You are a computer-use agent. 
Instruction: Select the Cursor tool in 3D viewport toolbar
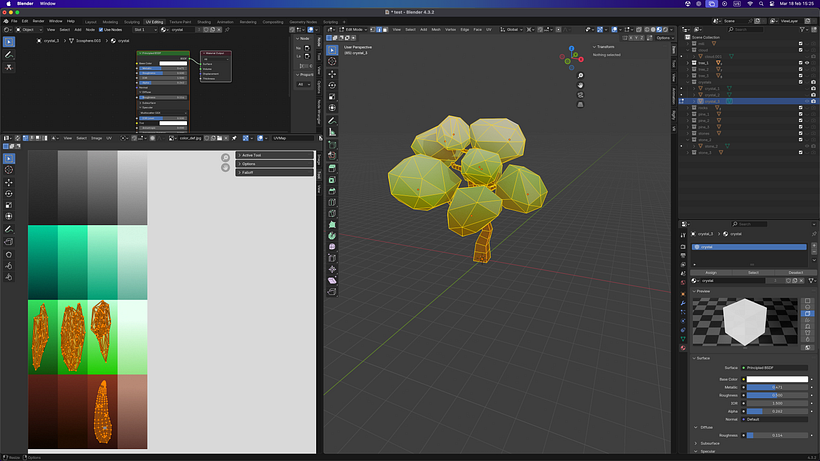coord(332,62)
